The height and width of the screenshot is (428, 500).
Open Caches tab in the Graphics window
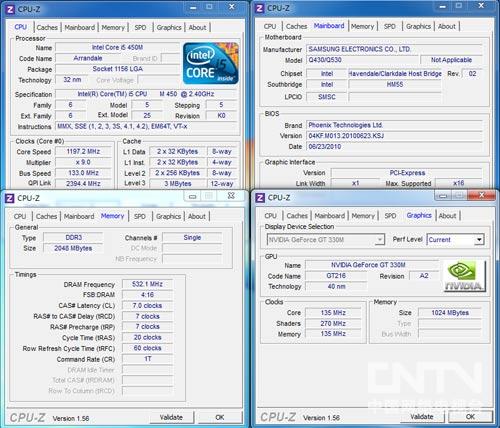[297, 216]
